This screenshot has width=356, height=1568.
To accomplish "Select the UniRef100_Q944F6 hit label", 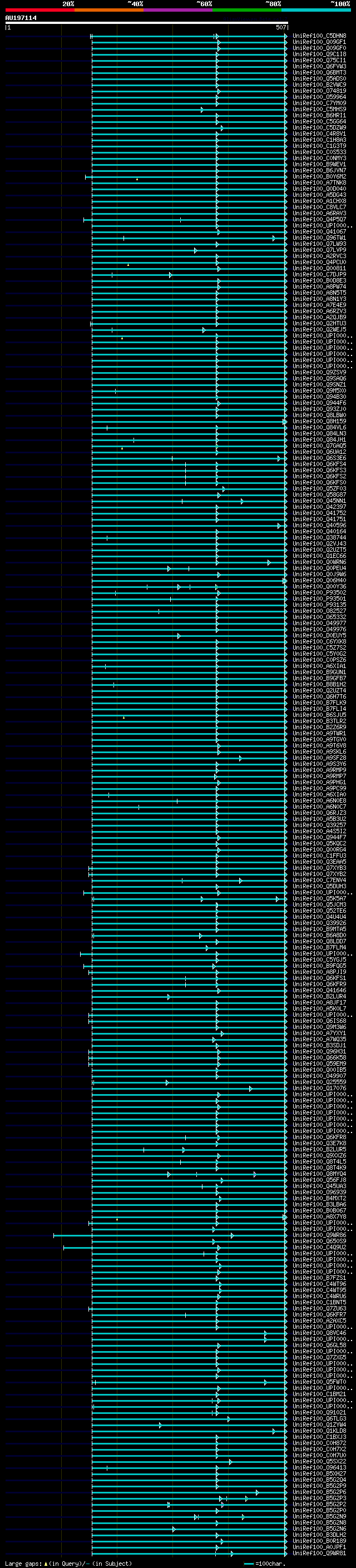I will pyautogui.click(x=319, y=403).
